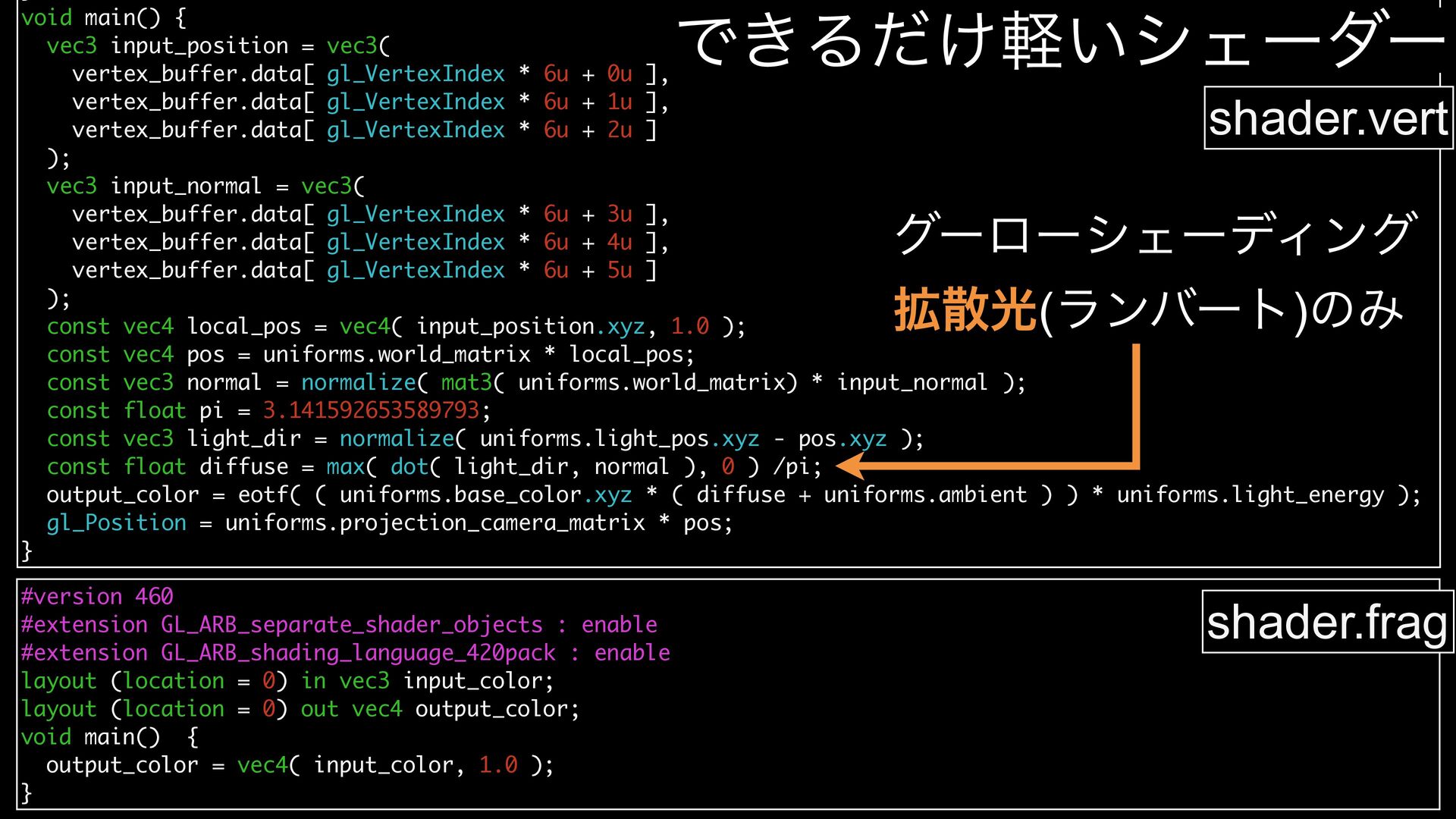
Task: Click the shader.frag file label
Action: click(1327, 623)
